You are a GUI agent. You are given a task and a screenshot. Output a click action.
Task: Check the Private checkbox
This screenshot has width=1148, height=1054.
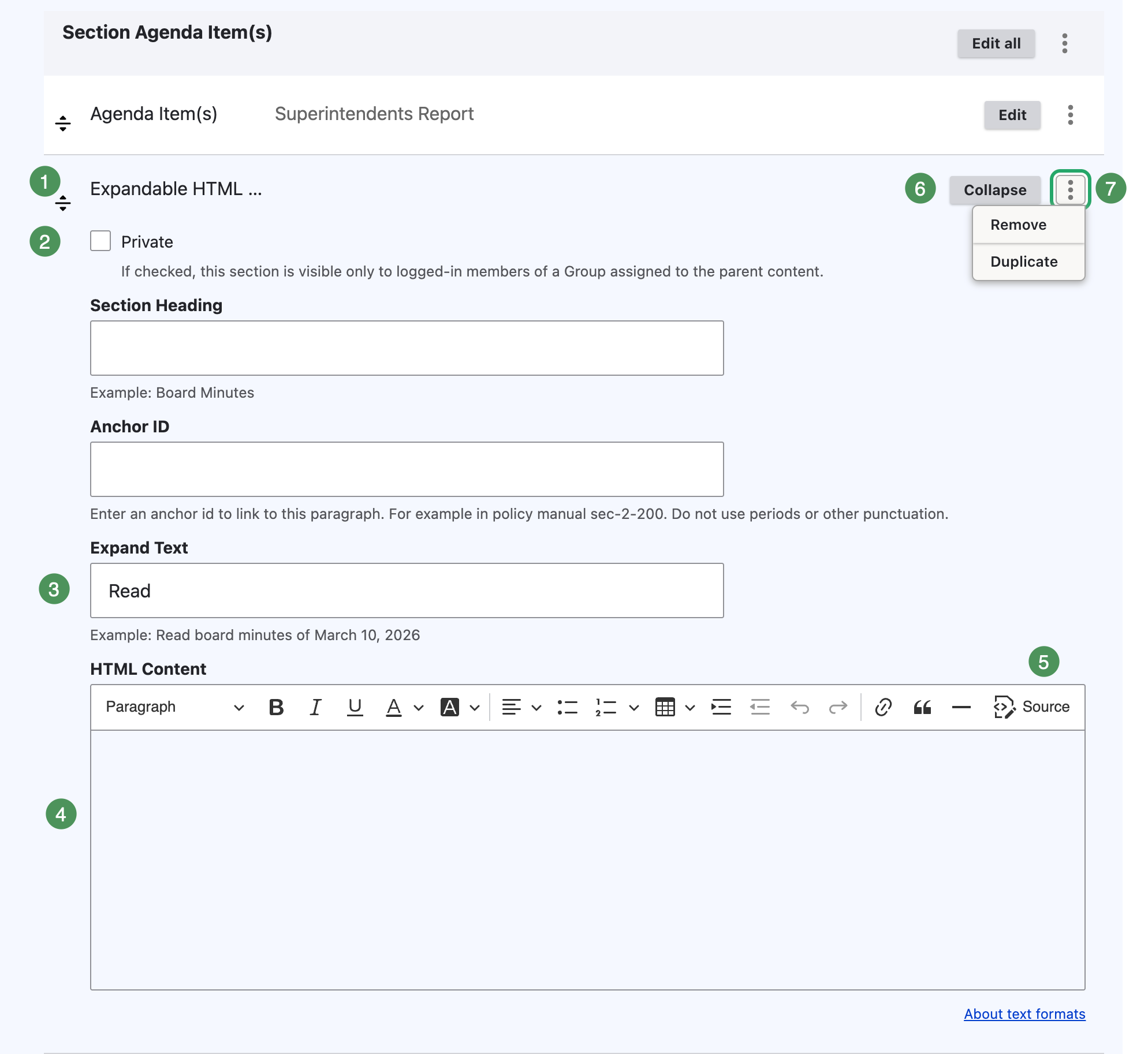point(100,241)
